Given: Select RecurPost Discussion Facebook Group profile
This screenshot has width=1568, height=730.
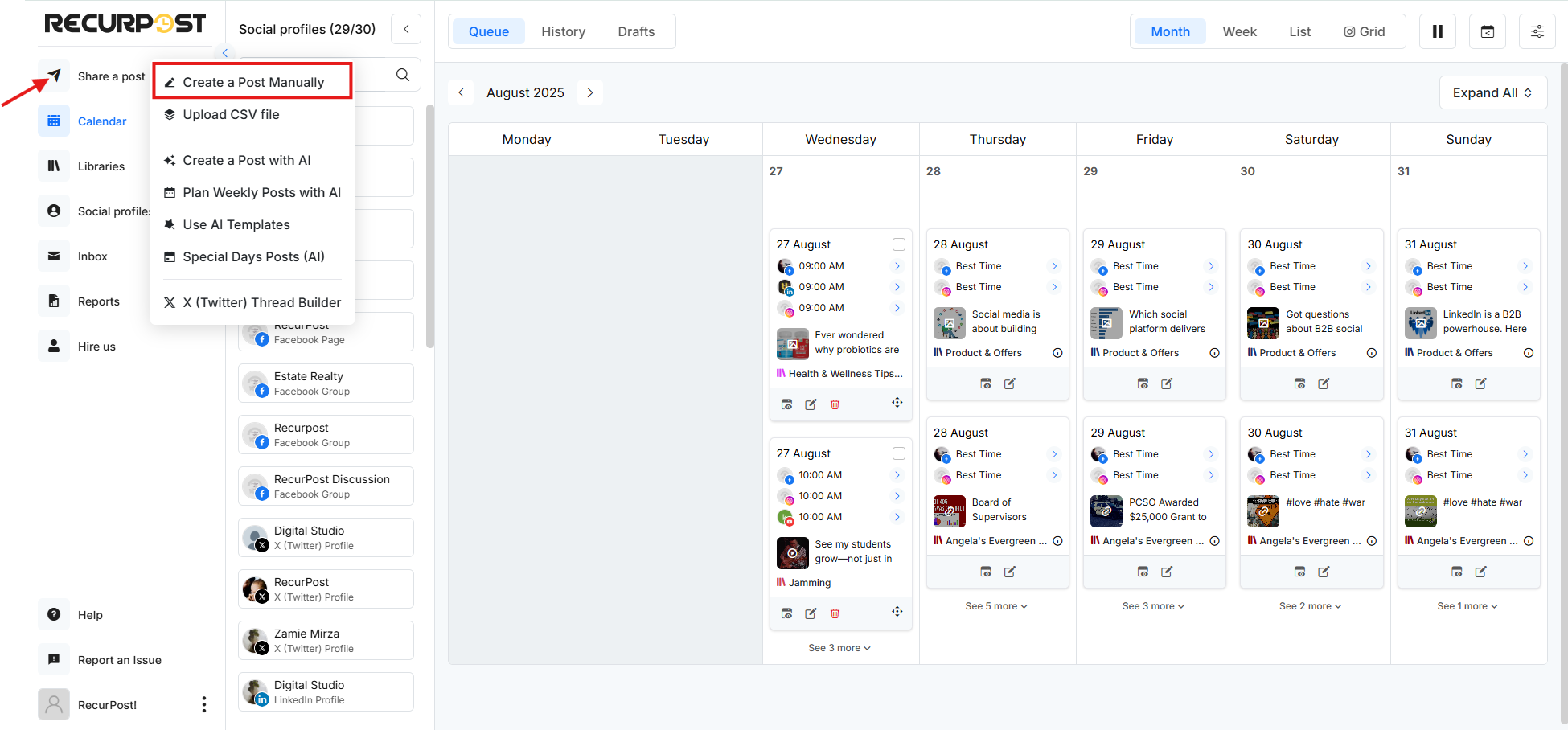Looking at the screenshot, I should pos(326,486).
